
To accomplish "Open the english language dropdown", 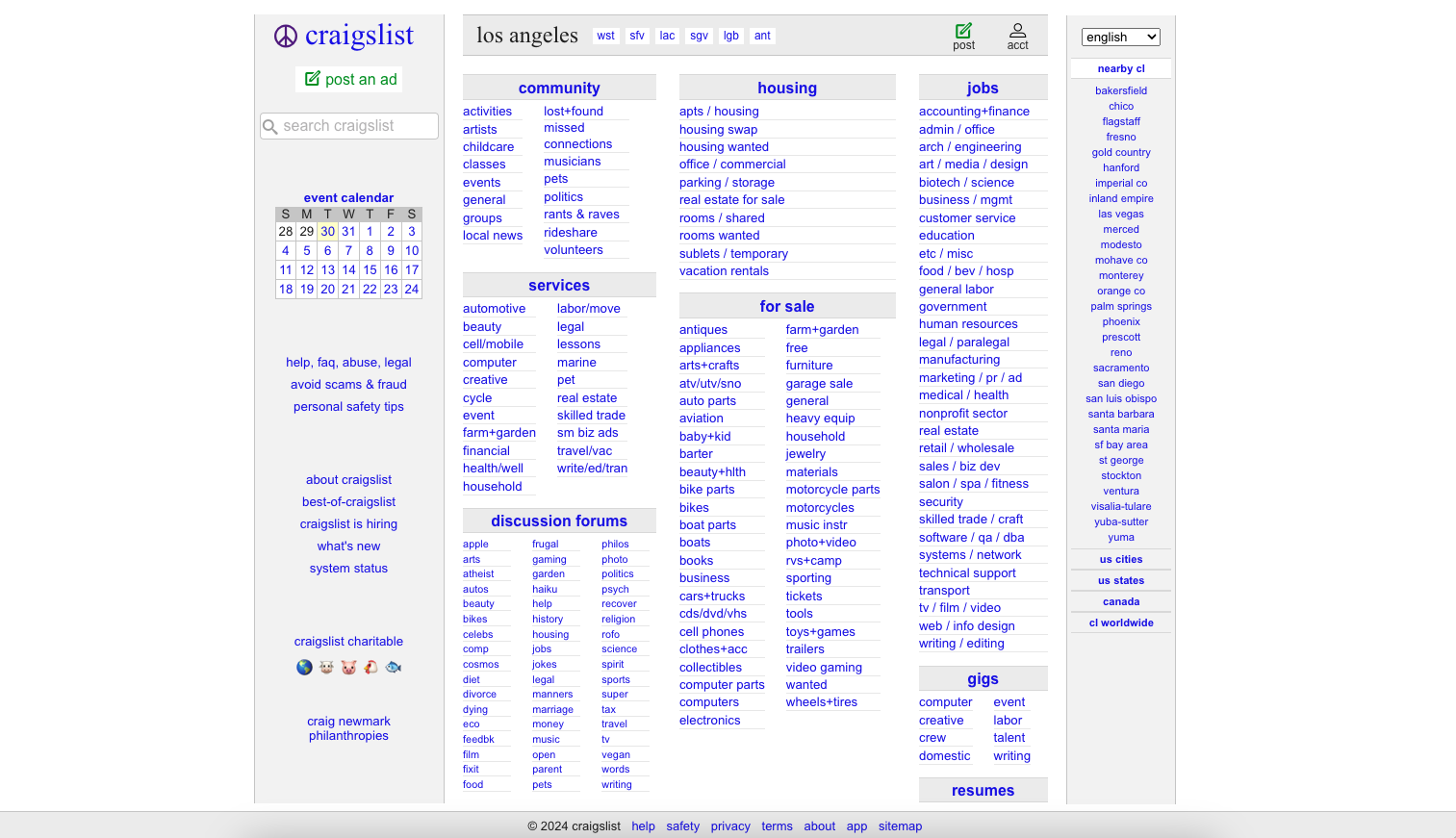I will click(x=1121, y=37).
